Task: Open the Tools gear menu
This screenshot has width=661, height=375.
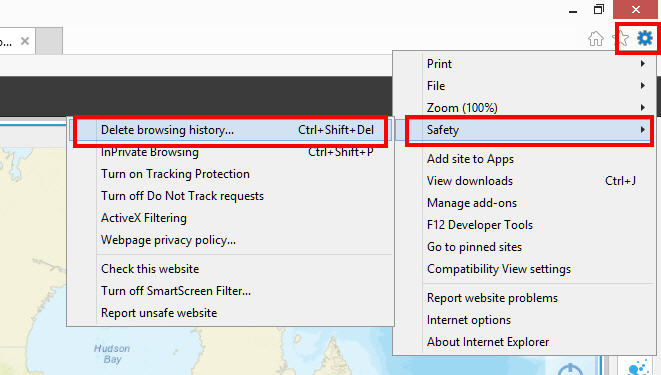Action: (645, 38)
